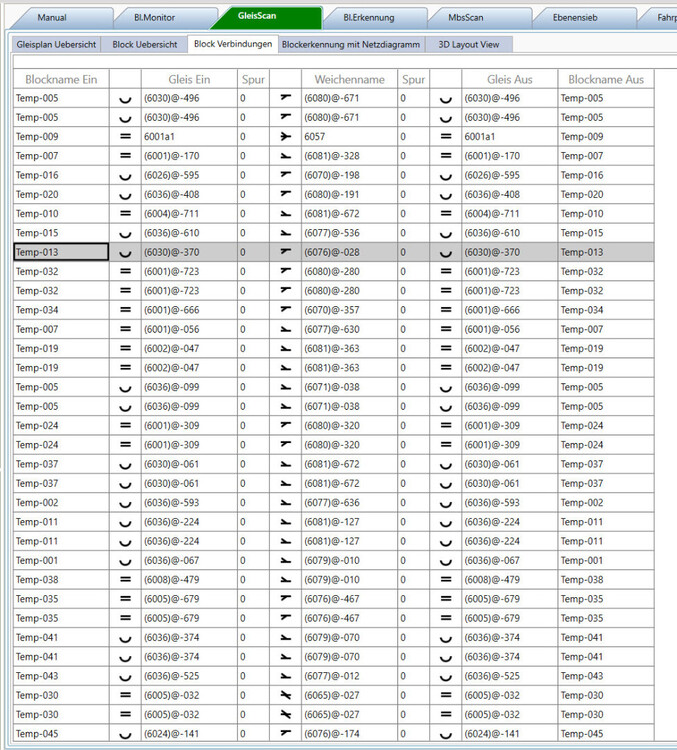
Task: Select the Block Verbindungen sub-tab
Action: click(233, 44)
